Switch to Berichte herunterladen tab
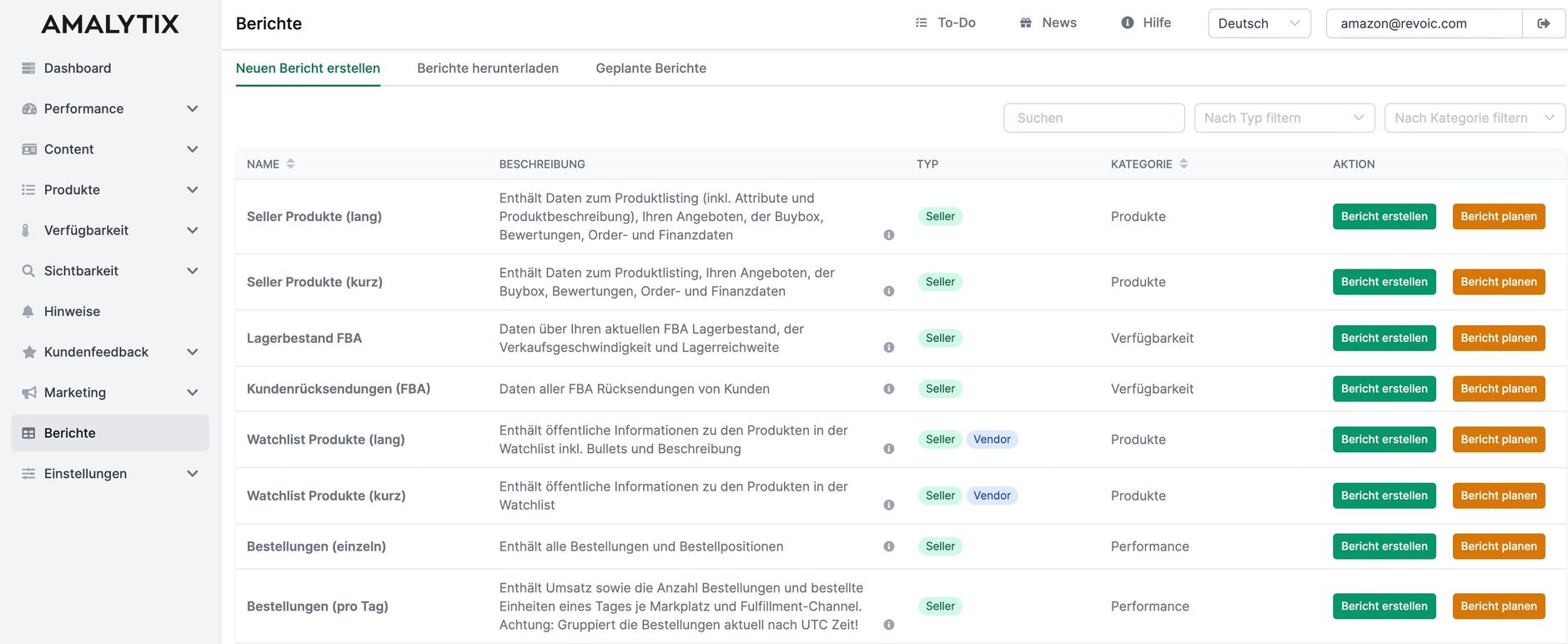 click(x=488, y=68)
